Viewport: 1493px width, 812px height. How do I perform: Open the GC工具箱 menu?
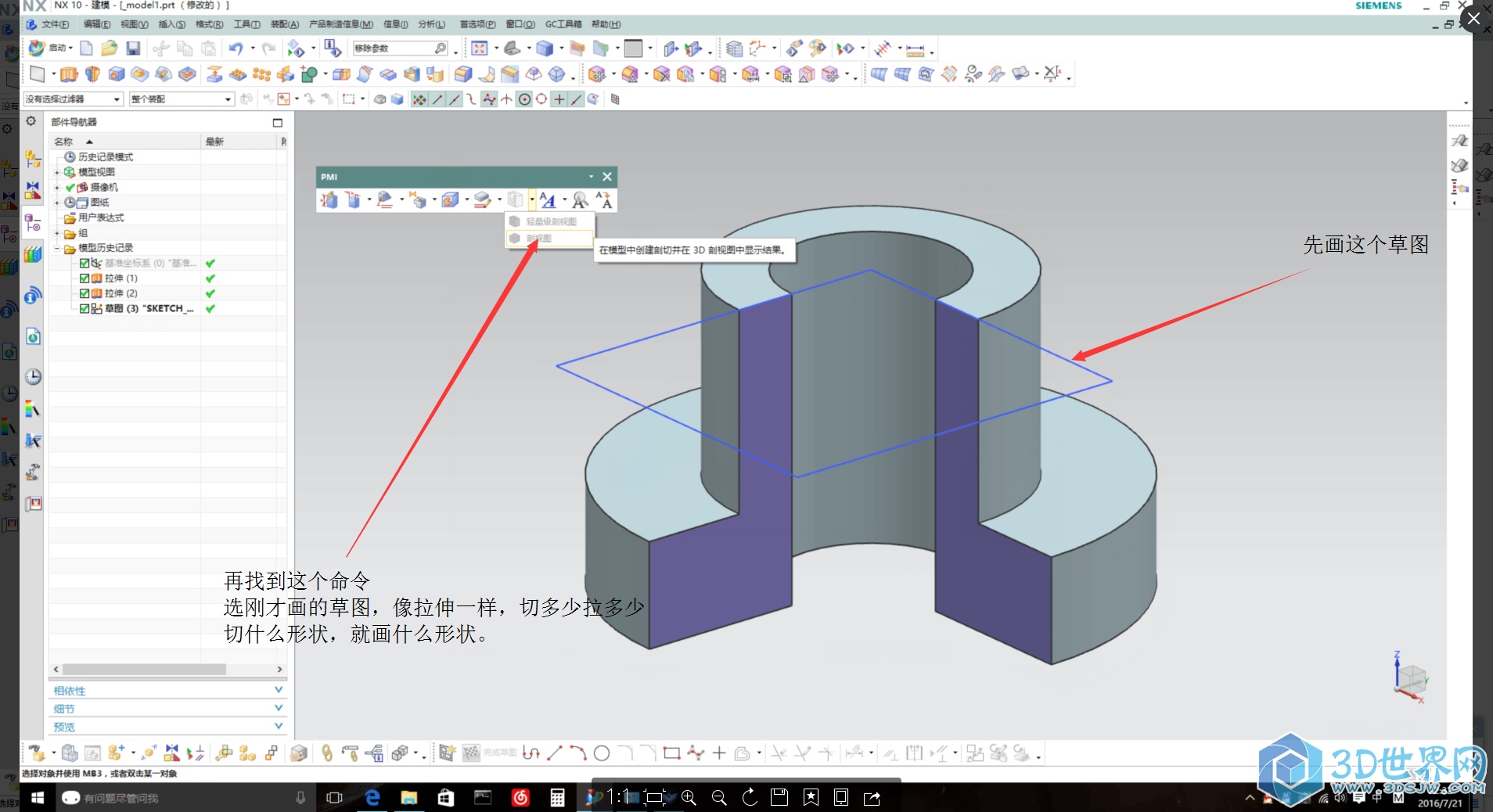click(x=563, y=24)
